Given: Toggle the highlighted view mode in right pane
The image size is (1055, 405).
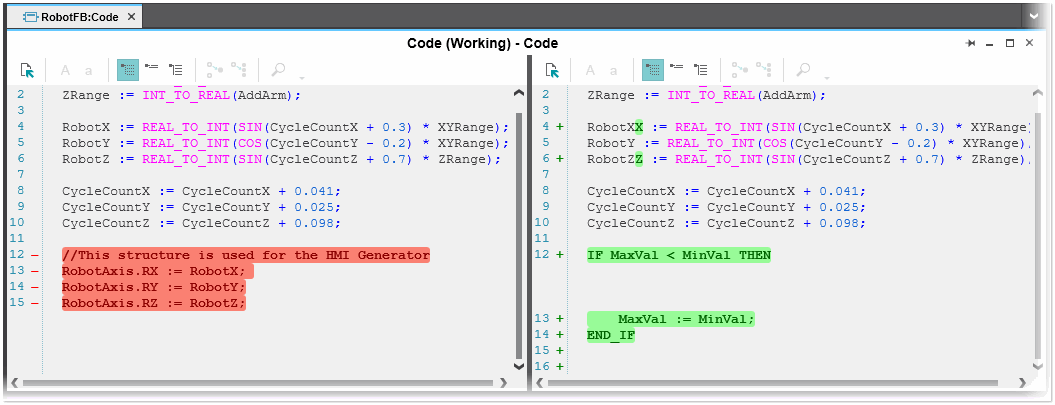Looking at the screenshot, I should click(x=653, y=70).
